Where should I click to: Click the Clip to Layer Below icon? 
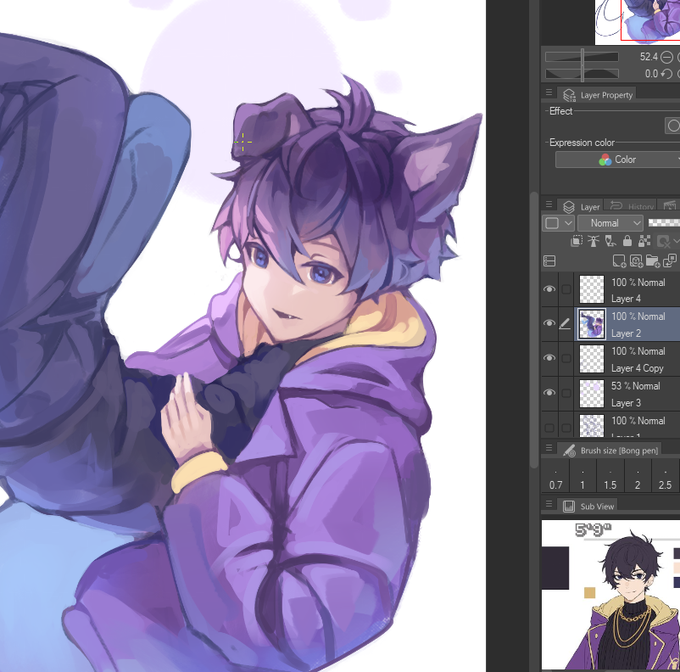click(576, 241)
